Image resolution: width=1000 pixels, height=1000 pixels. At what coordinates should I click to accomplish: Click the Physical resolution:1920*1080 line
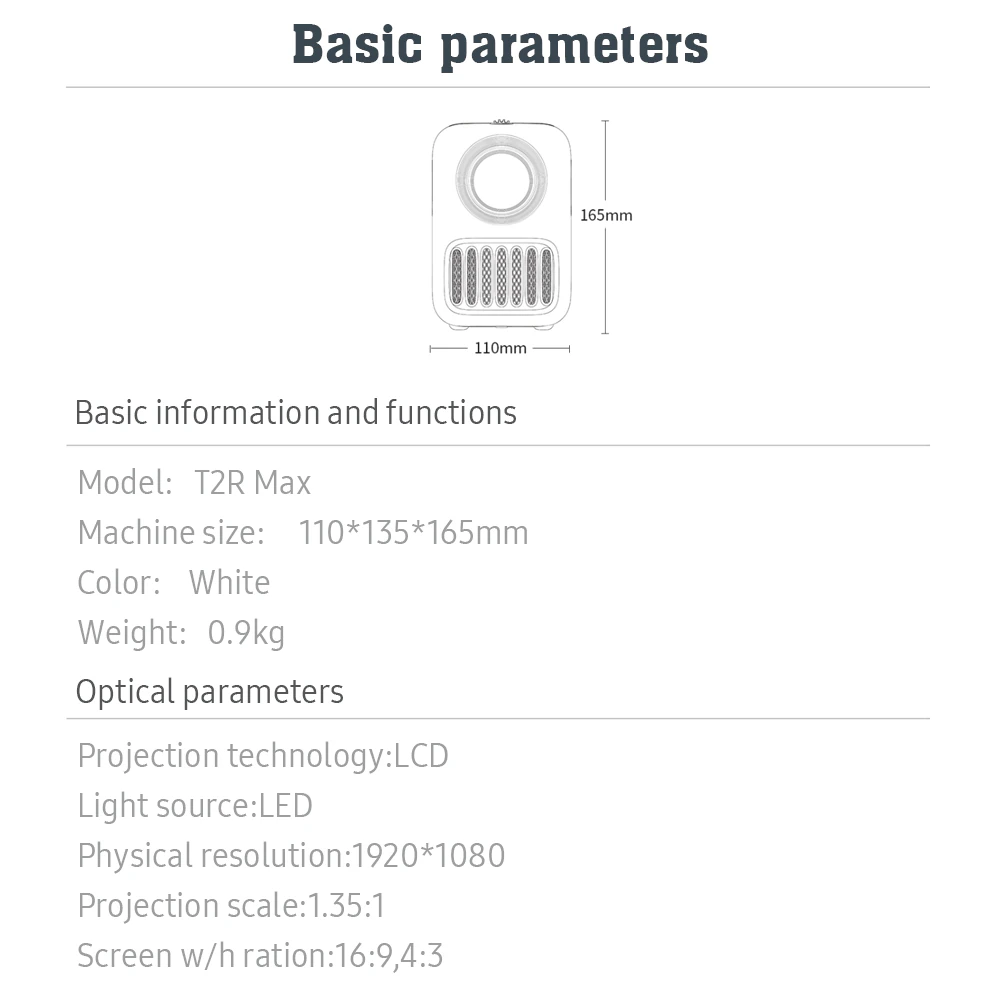click(x=291, y=856)
